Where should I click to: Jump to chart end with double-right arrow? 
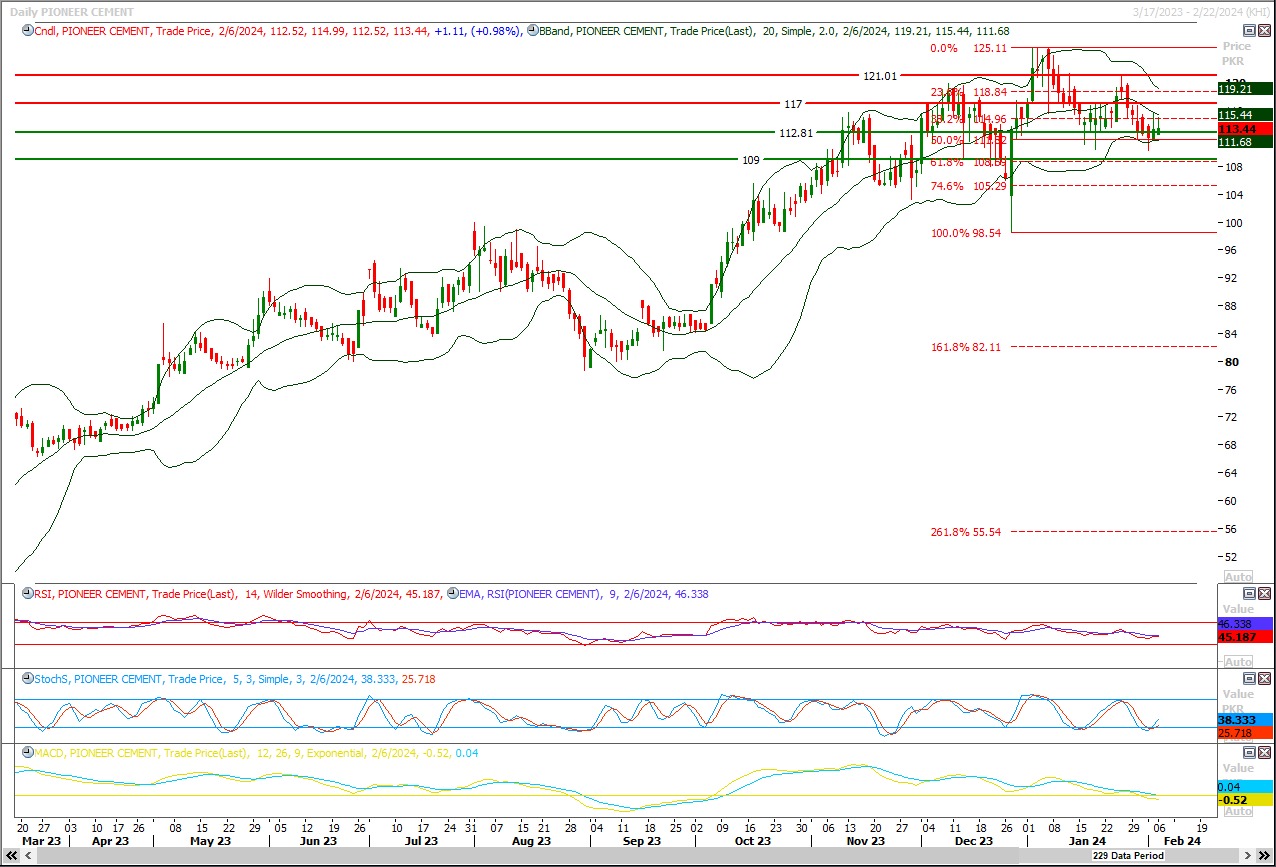pos(1264,856)
